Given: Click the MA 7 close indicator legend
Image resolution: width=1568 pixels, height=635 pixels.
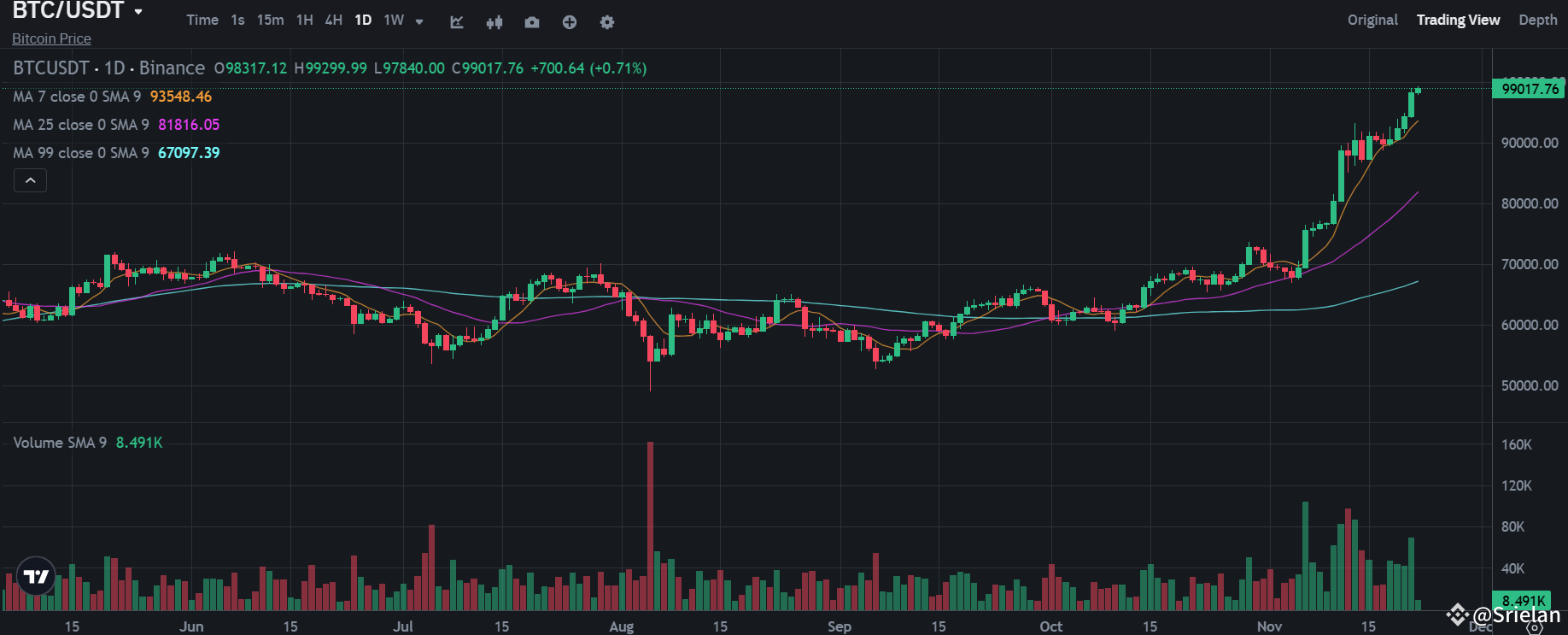Looking at the screenshot, I should pyautogui.click(x=77, y=97).
